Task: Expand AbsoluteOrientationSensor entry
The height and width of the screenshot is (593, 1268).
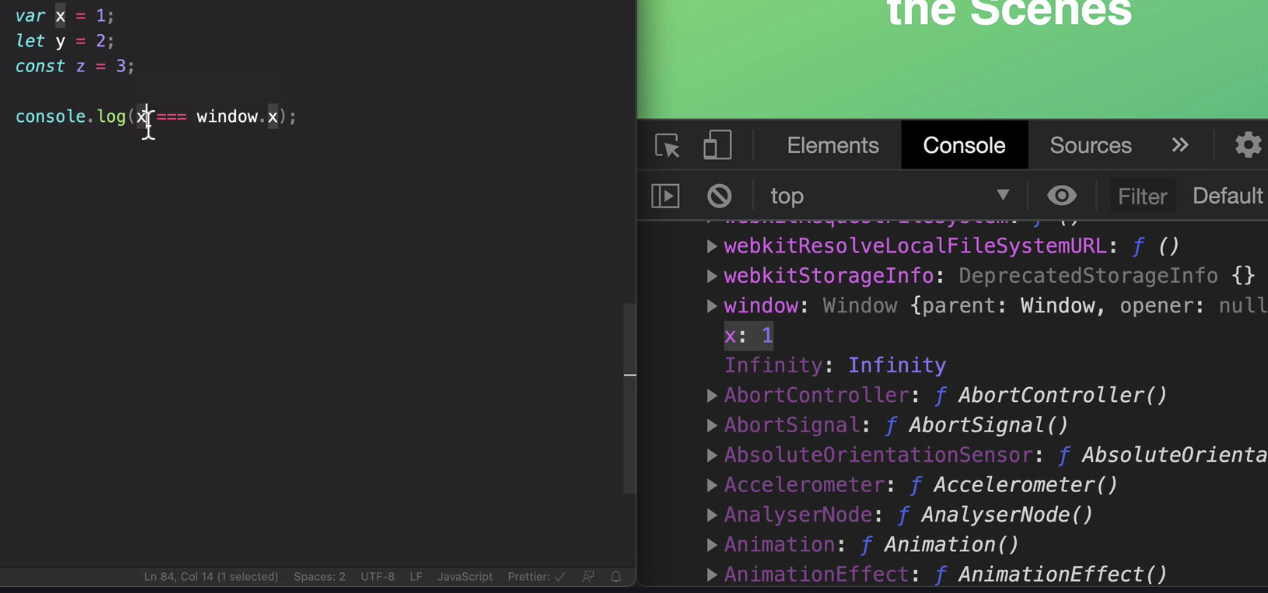Action: click(712, 456)
